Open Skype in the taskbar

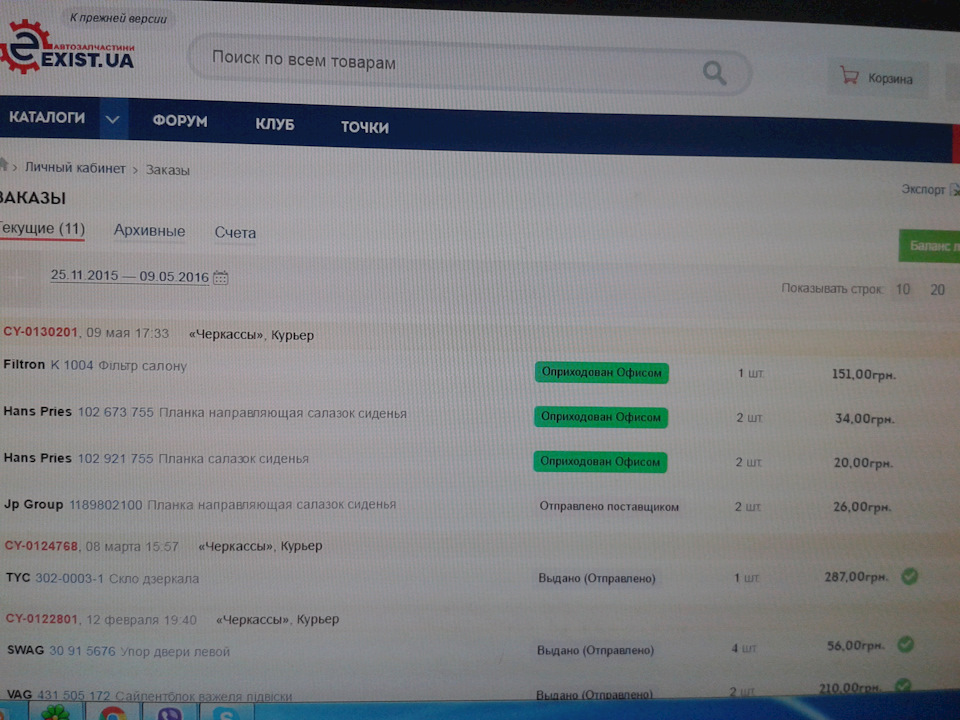[226, 714]
